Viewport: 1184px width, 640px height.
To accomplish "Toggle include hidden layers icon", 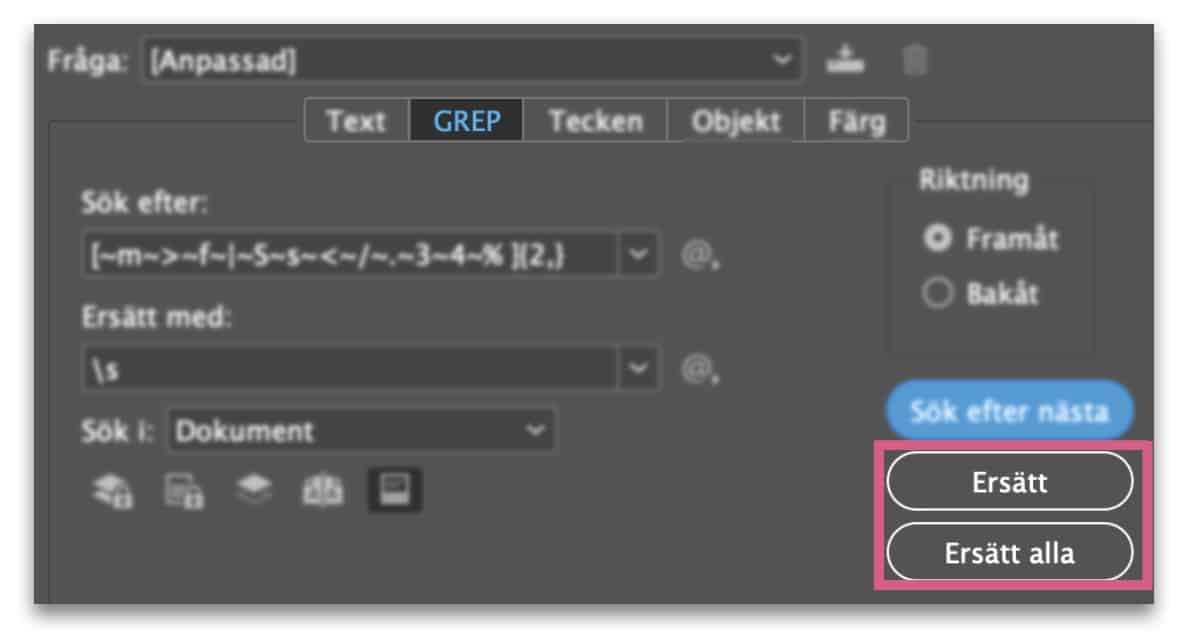I will tap(254, 488).
